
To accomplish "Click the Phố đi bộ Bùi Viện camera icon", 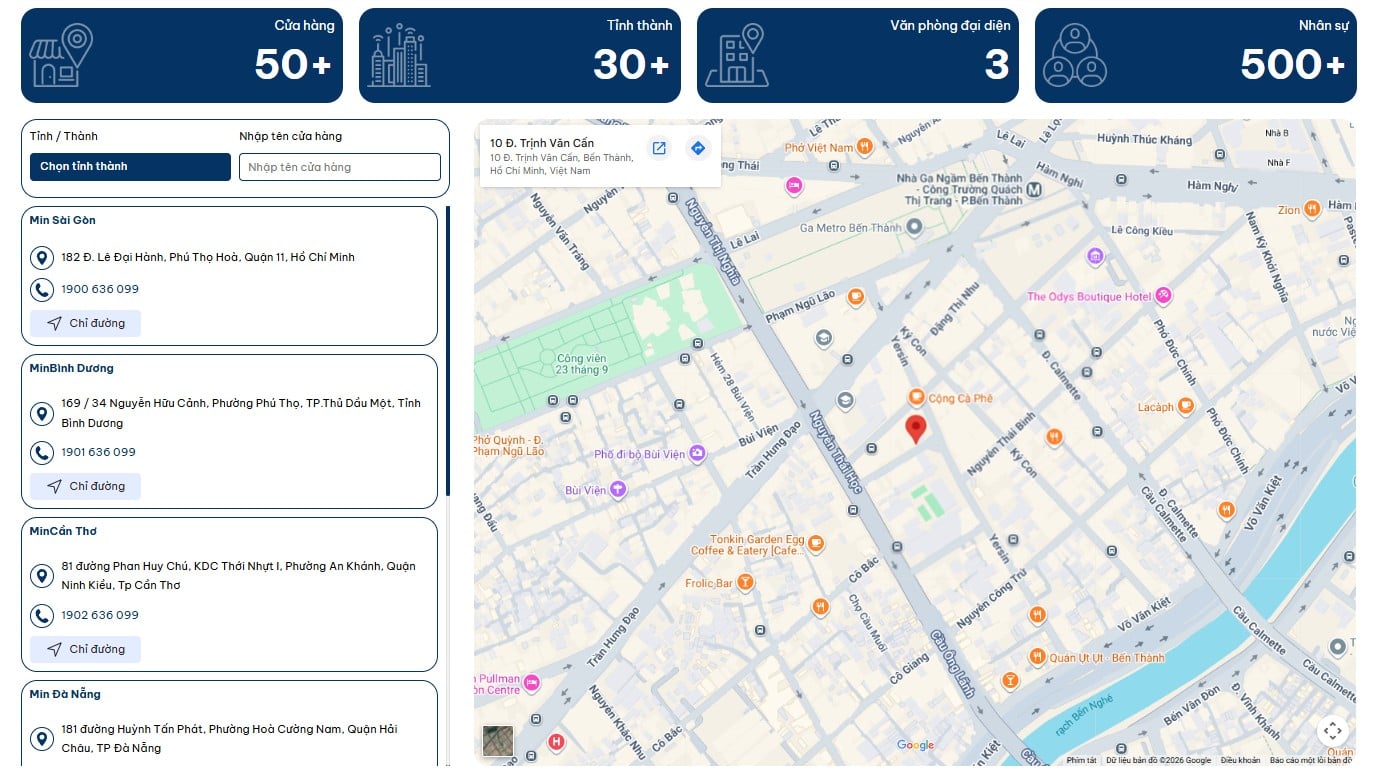I will point(697,454).
